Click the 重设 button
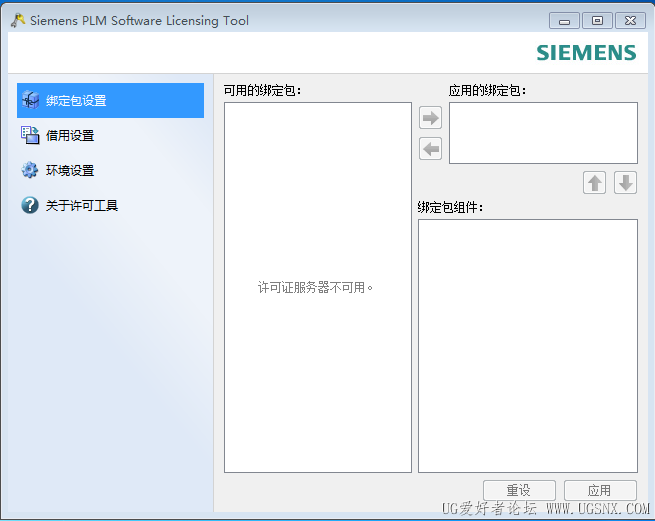This screenshot has width=655, height=521. [x=519, y=490]
